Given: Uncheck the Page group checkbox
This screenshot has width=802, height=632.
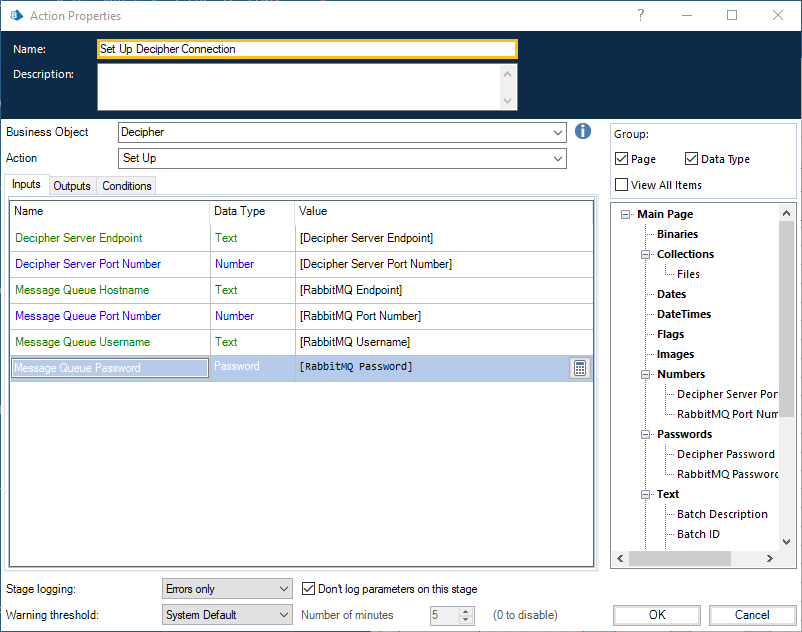Looking at the screenshot, I should click(x=621, y=159).
